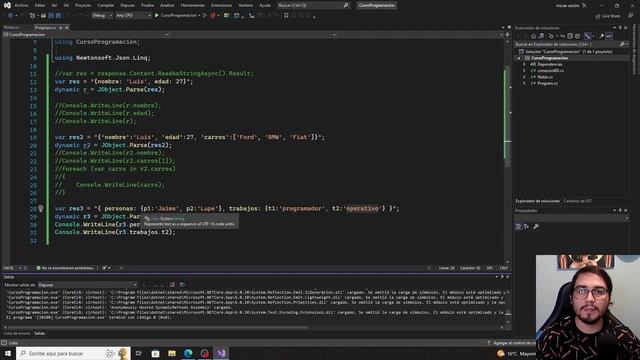The image size is (640, 360).
Task: Expand the conexionBD.cs node
Action: tap(524, 71)
